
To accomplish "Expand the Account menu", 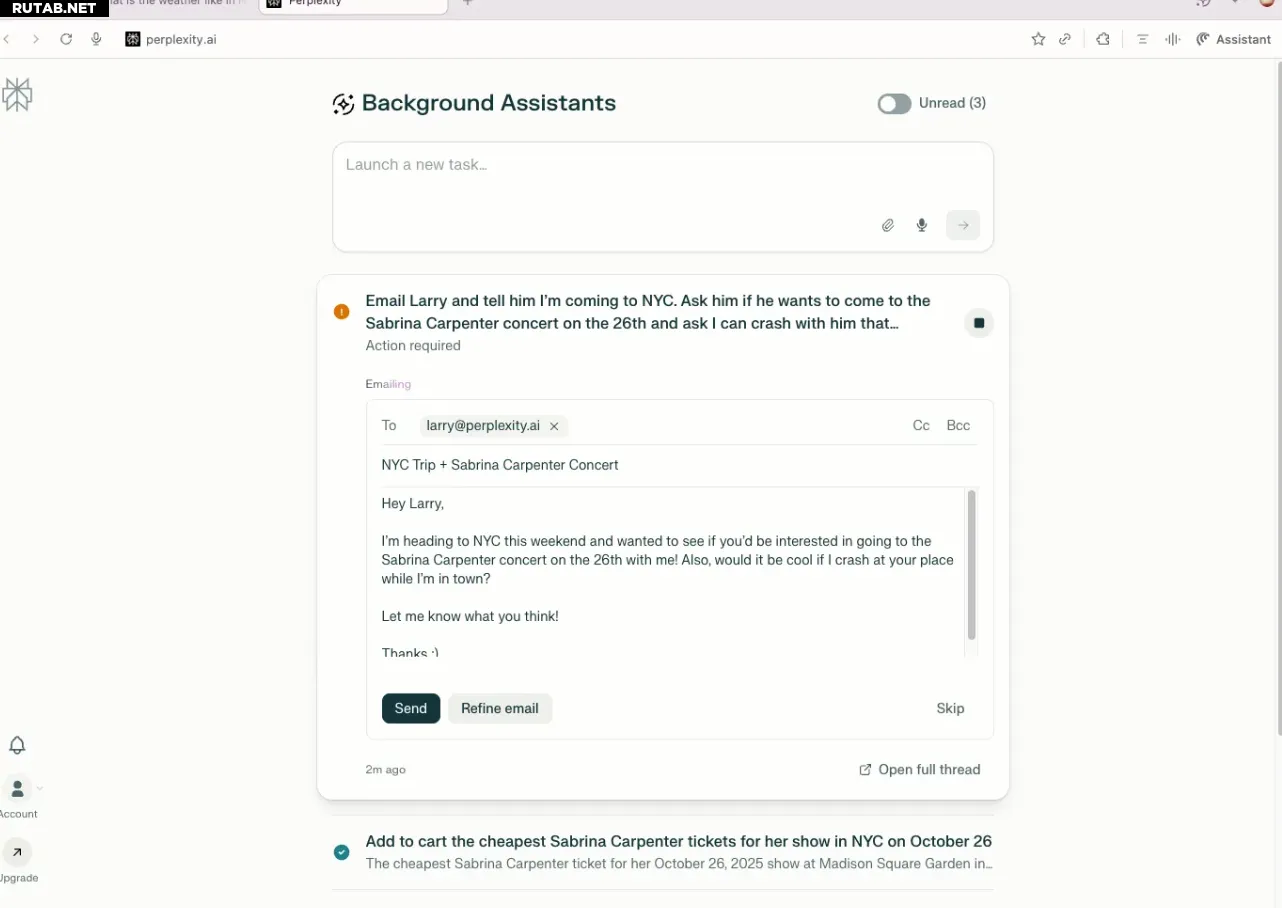I will [x=18, y=788].
